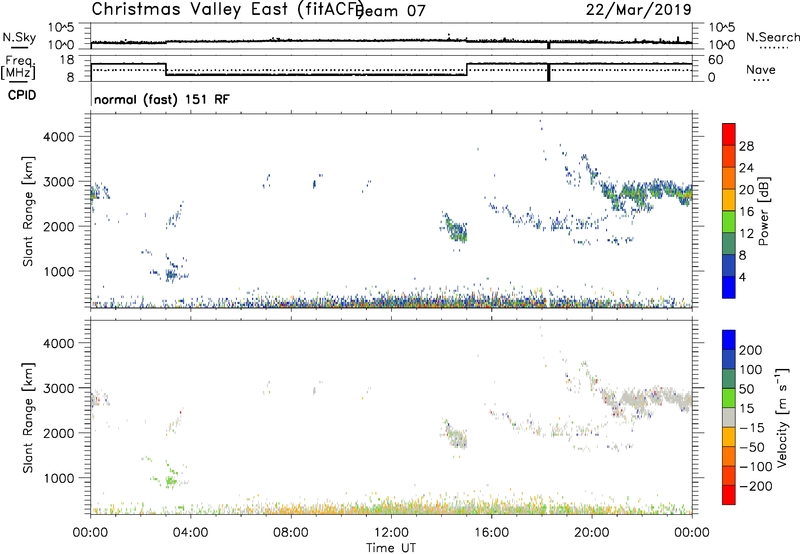
Task: Click Power colorbar bright blue segment below 4
Action: click(729, 287)
